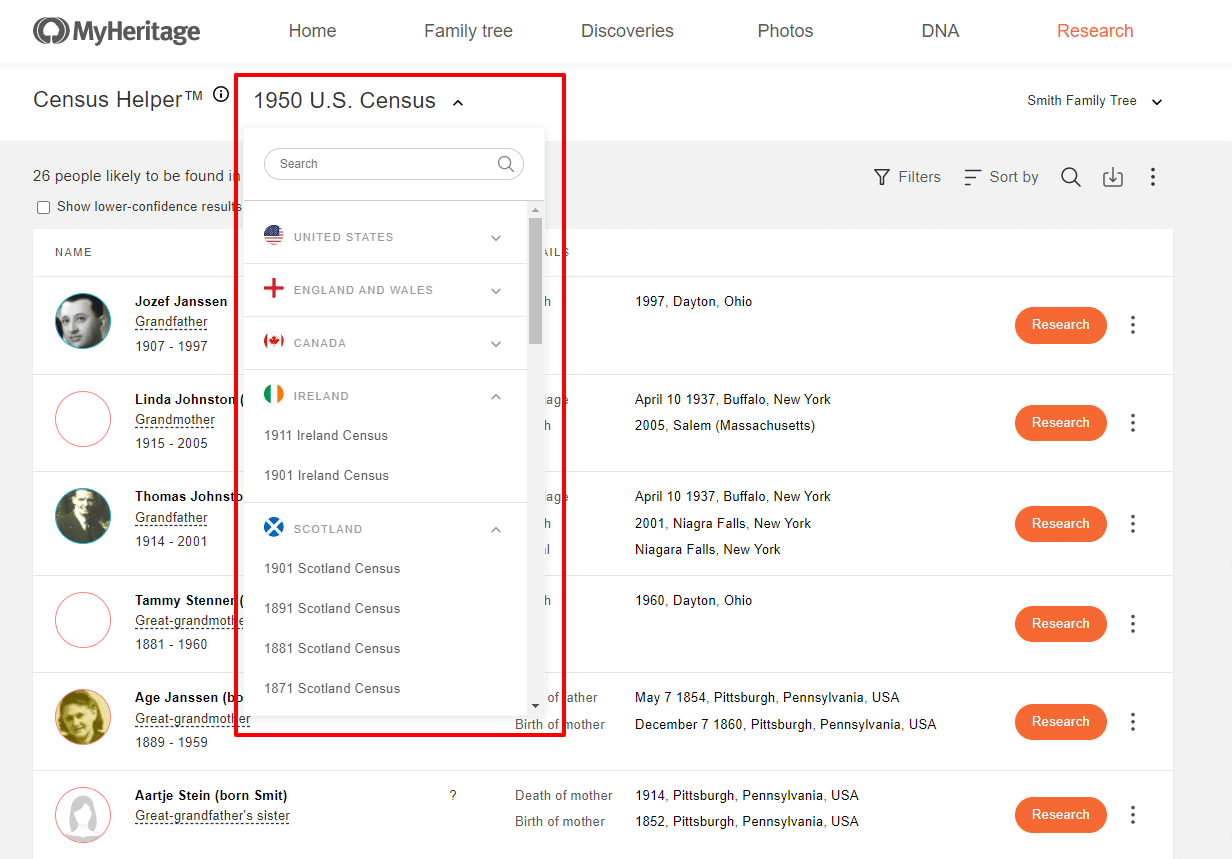
Task: Go to the Home tab
Action: point(312,31)
